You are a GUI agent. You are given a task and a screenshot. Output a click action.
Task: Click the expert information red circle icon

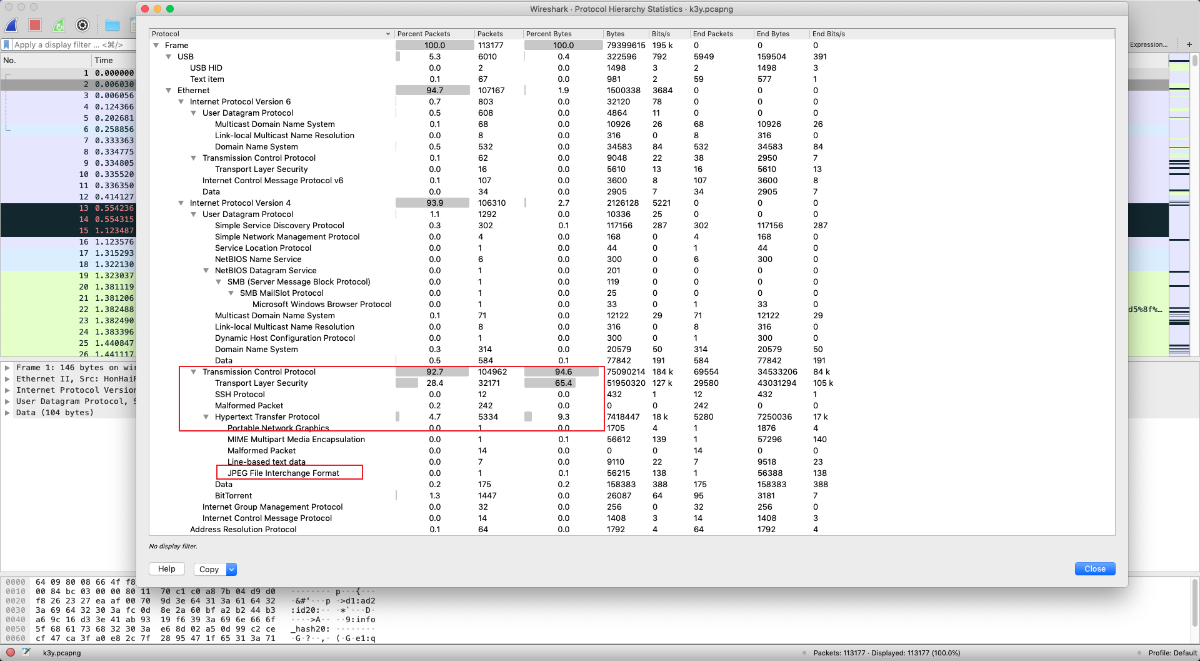(x=9, y=652)
